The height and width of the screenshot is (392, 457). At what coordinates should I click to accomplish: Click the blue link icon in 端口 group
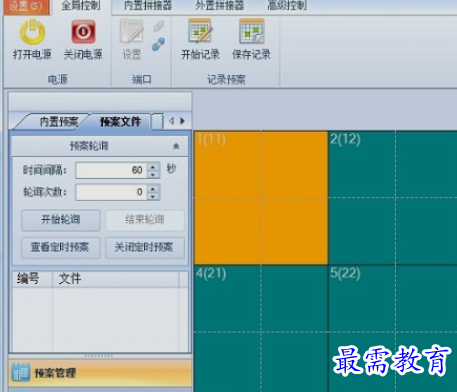coord(158,44)
